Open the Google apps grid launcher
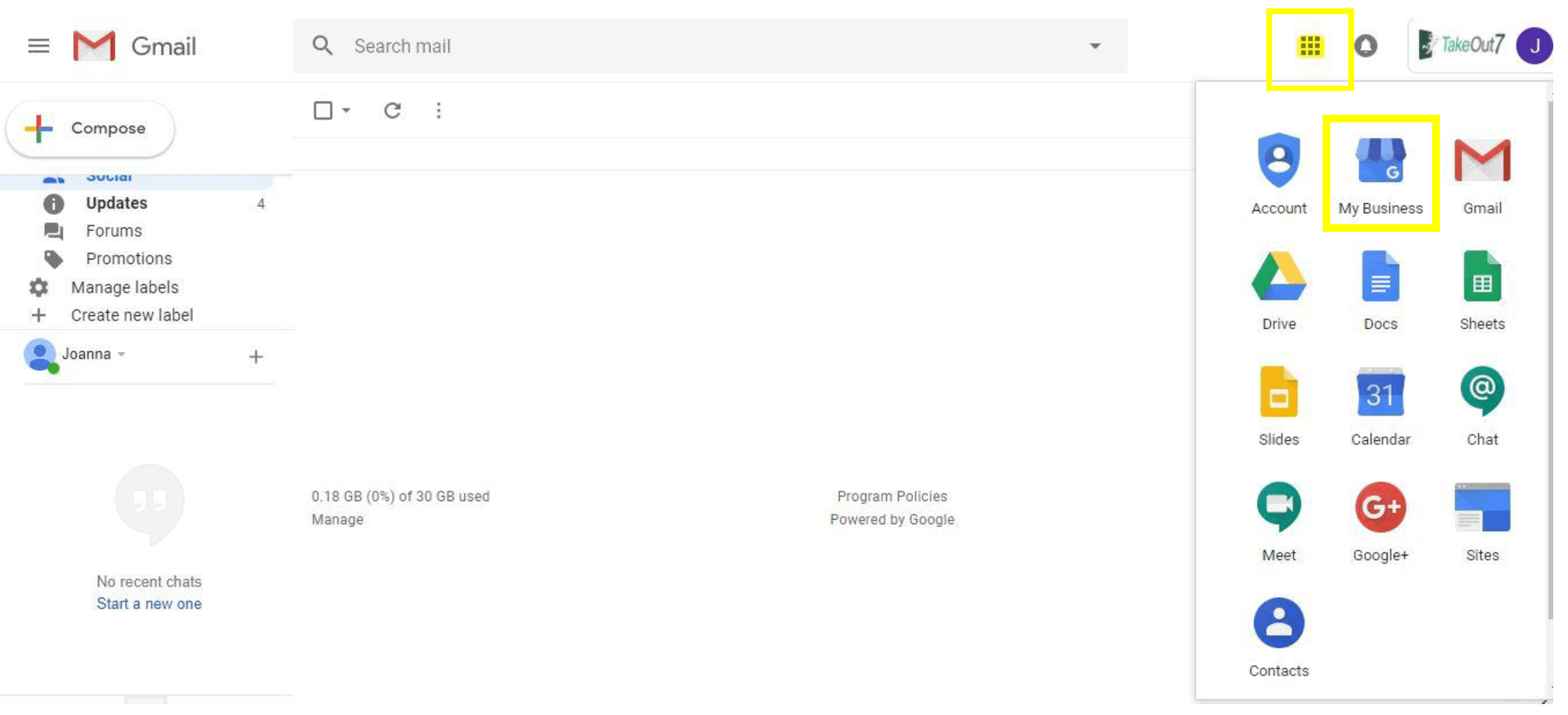1568x715 pixels. click(1310, 46)
